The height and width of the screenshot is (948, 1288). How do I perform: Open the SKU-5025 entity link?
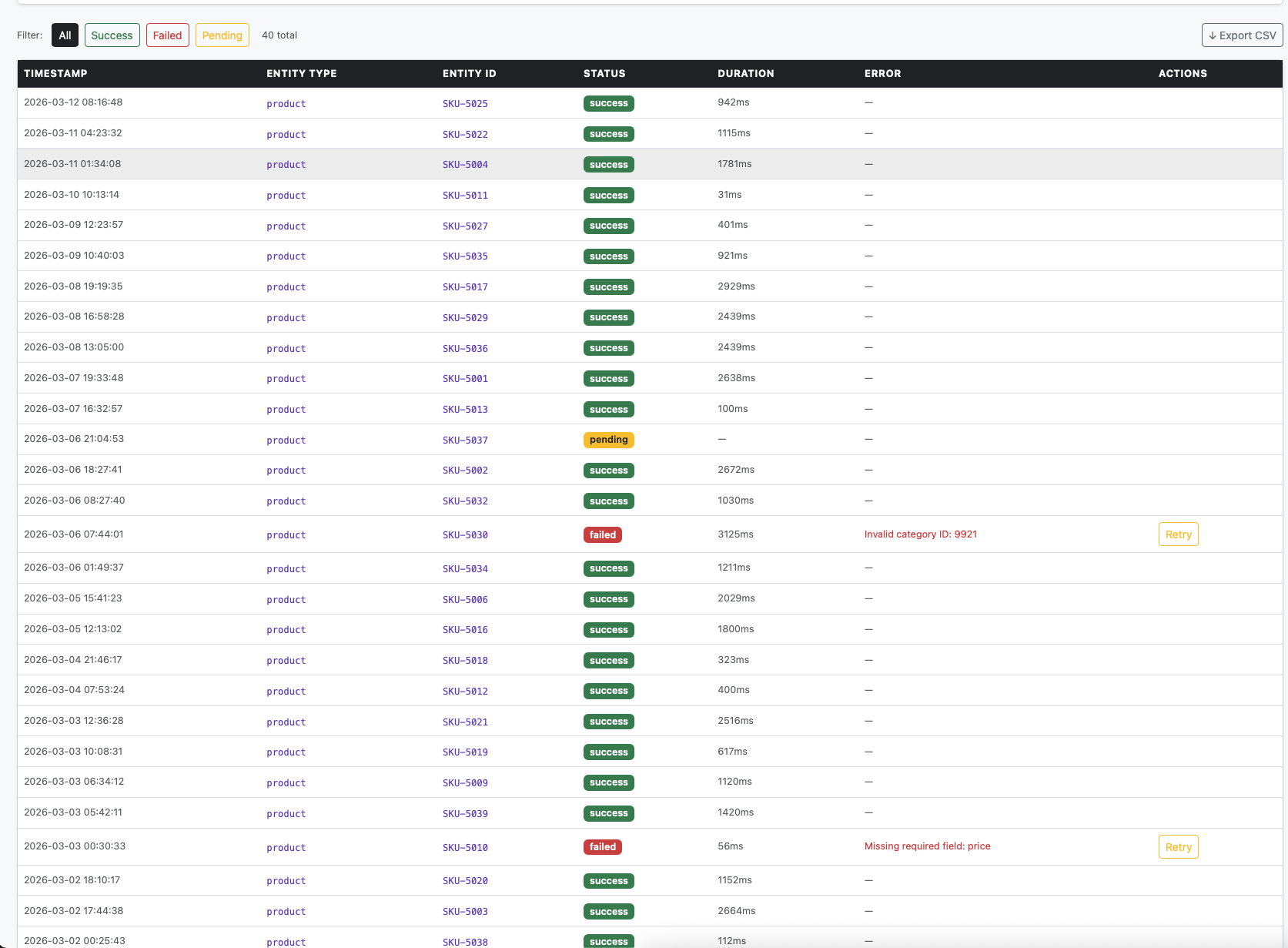tap(465, 103)
